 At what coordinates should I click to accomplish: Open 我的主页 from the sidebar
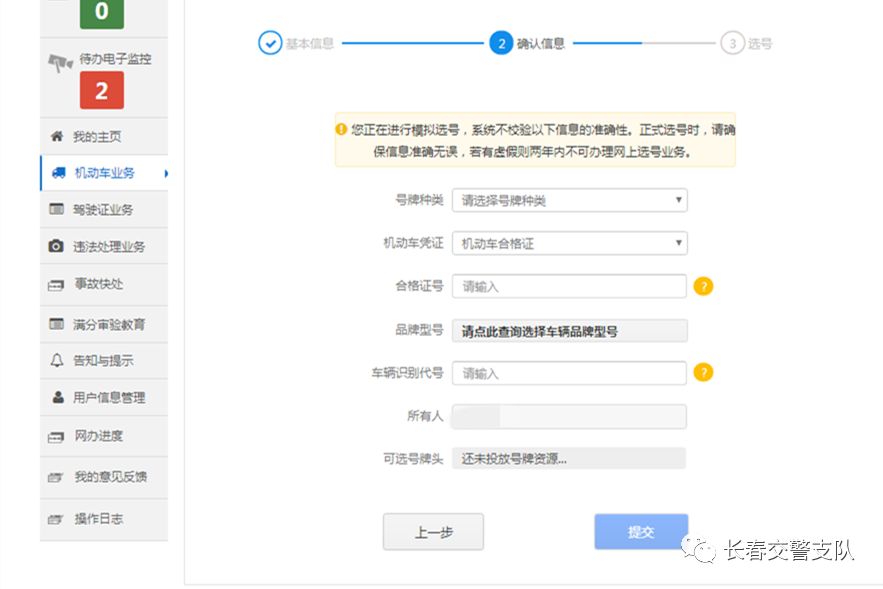pos(86,135)
